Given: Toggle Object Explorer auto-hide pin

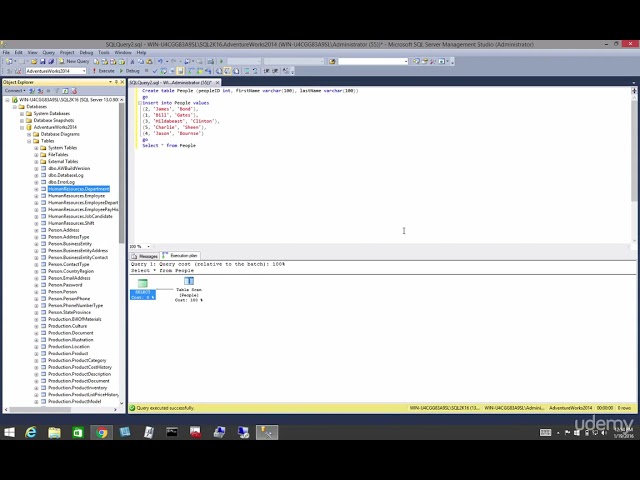Looking at the screenshot, I should pos(116,82).
